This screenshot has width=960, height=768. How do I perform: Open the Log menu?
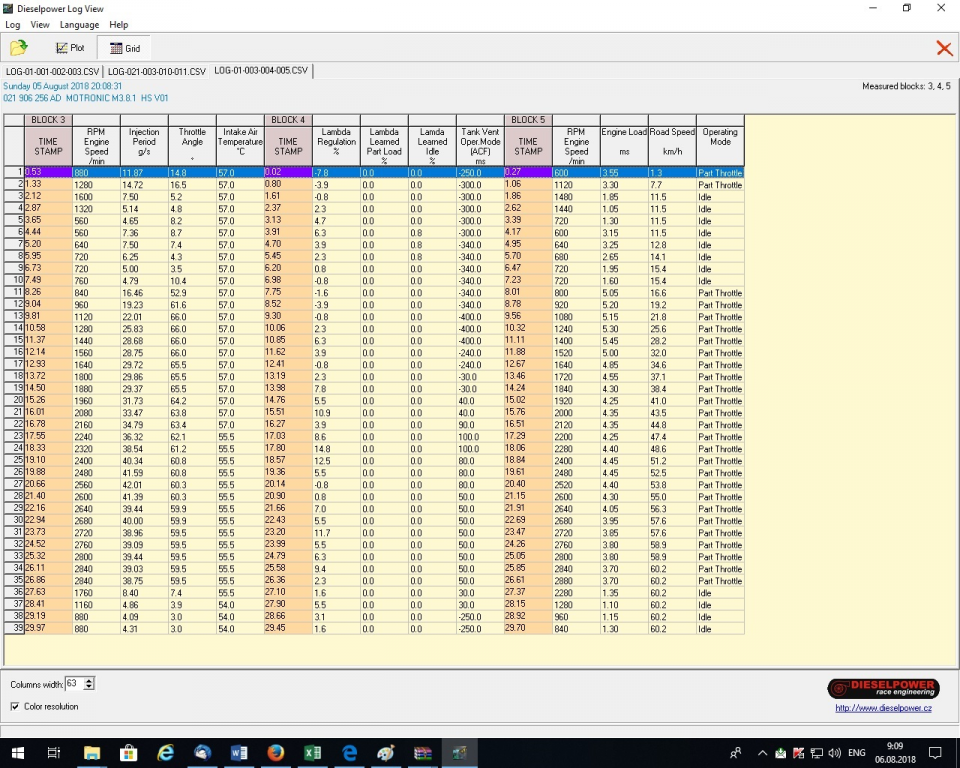pyautogui.click(x=13, y=24)
